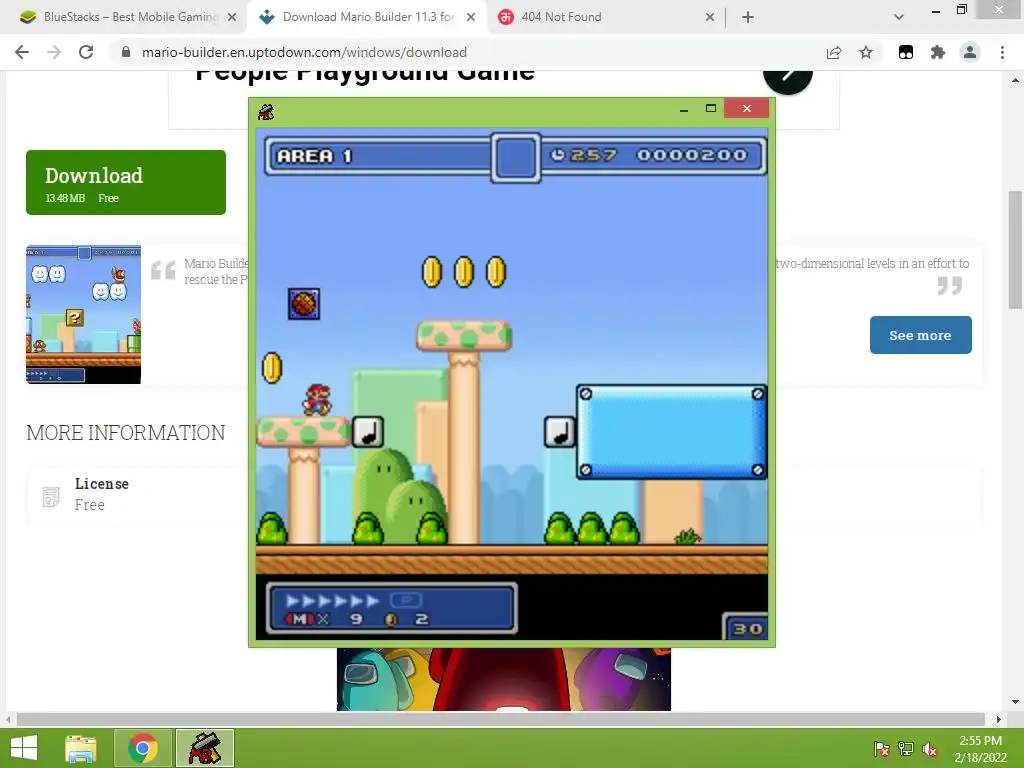Click the left music note block
This screenshot has height=768, width=1024.
[368, 432]
